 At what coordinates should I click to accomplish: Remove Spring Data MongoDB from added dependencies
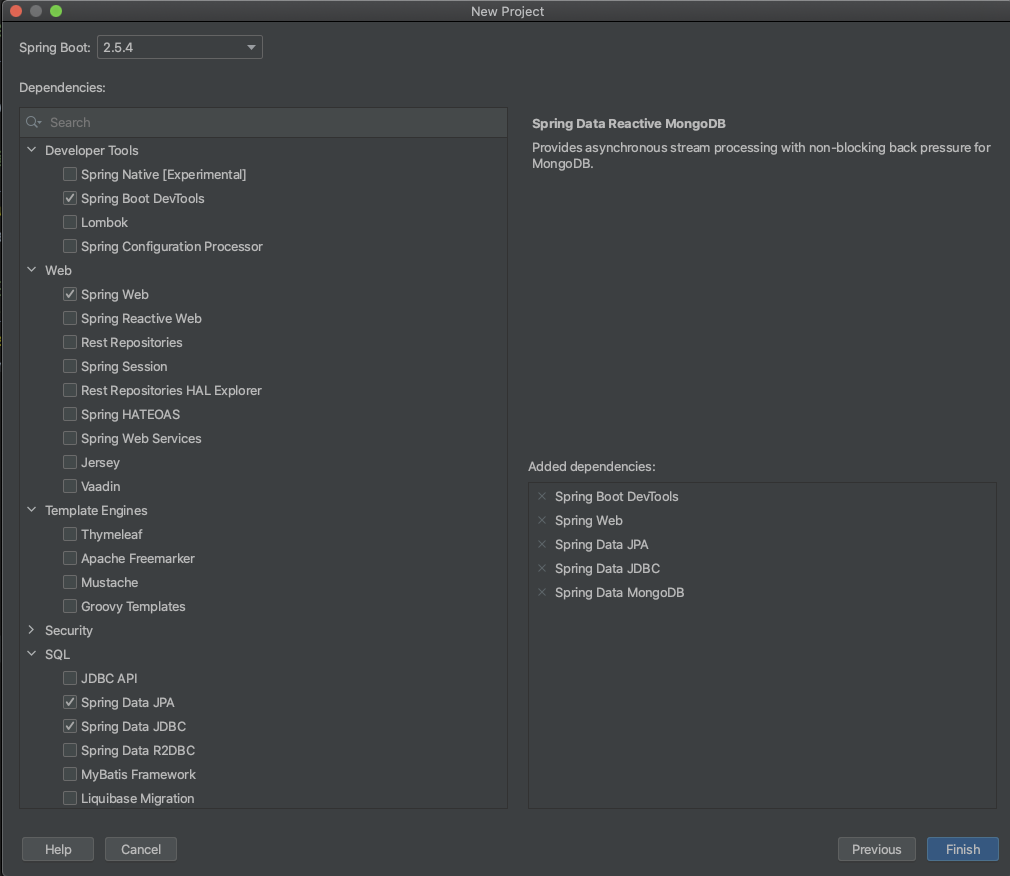coord(542,592)
